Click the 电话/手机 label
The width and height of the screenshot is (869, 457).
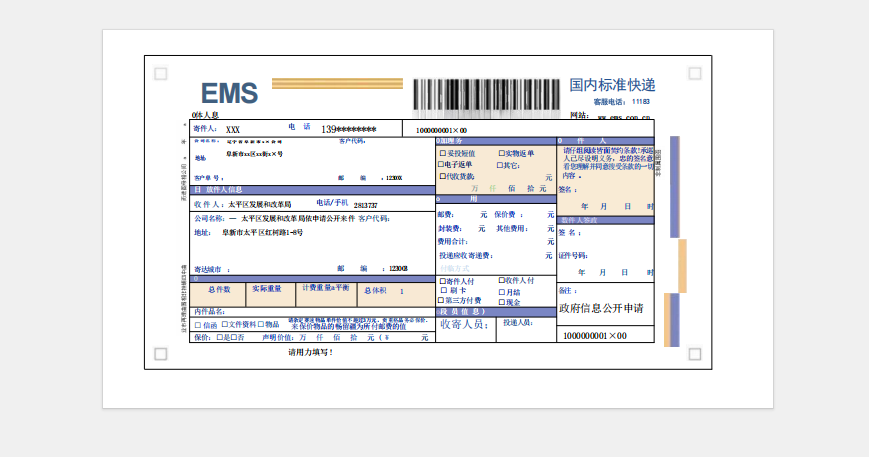pyautogui.click(x=332, y=203)
